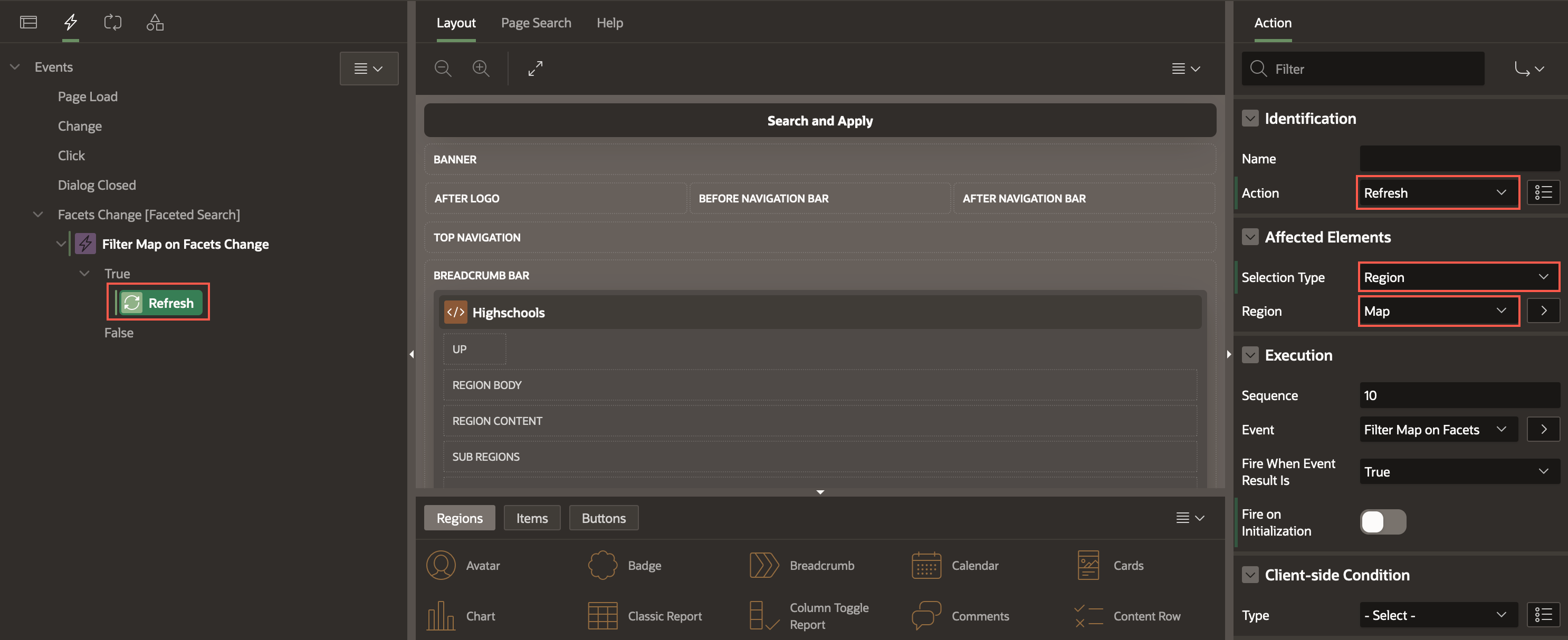Switch to the Items tab
The image size is (1568, 640).
[532, 517]
